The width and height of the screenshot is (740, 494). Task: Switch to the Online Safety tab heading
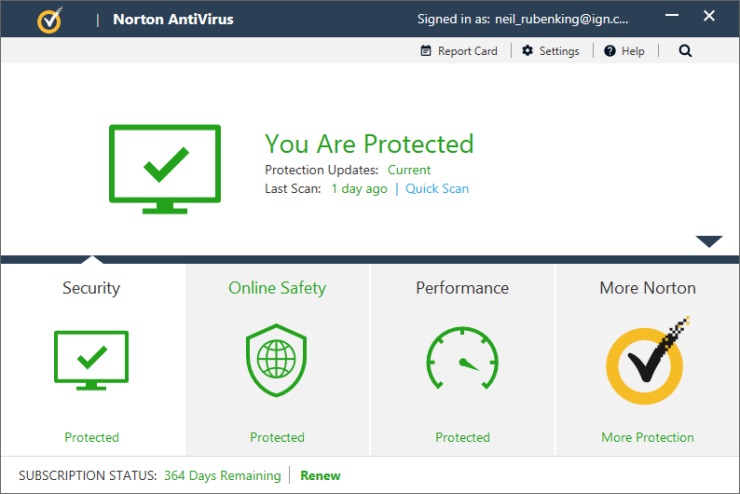click(277, 288)
